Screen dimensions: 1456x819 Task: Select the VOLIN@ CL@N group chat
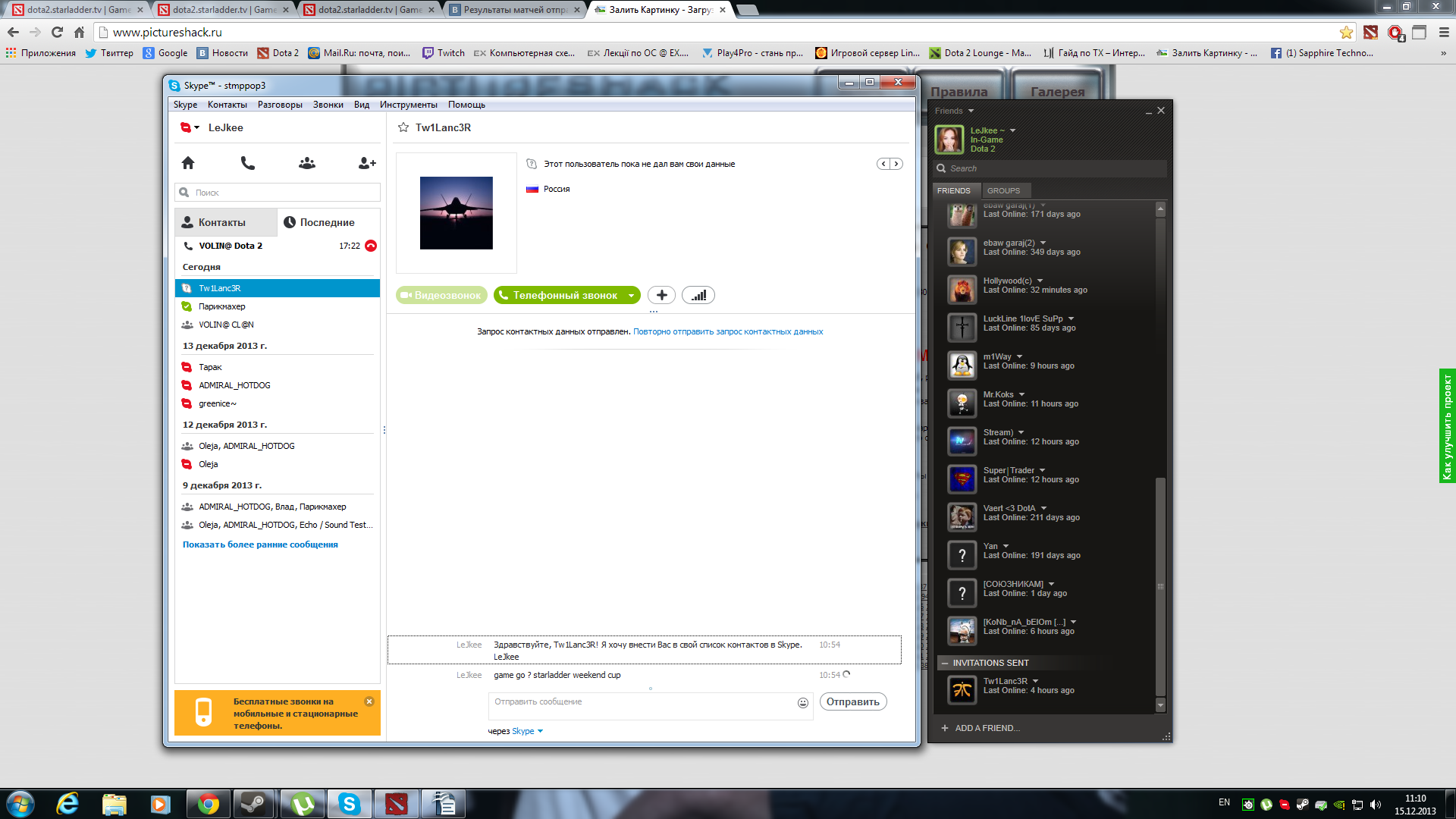[278, 325]
